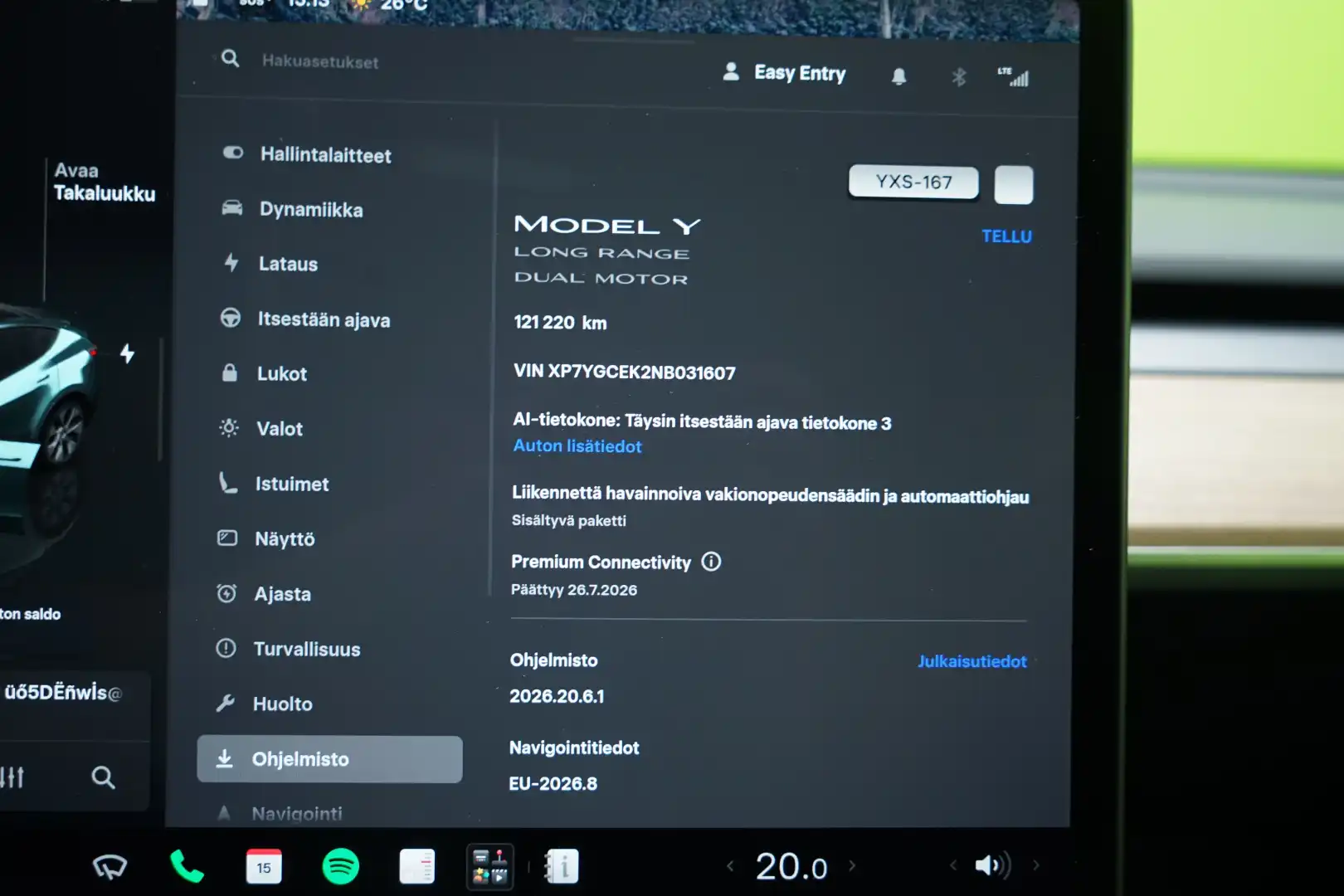Image resolution: width=1344 pixels, height=896 pixels.
Task: Tap the YXS-167 license plate button
Action: pos(913,182)
